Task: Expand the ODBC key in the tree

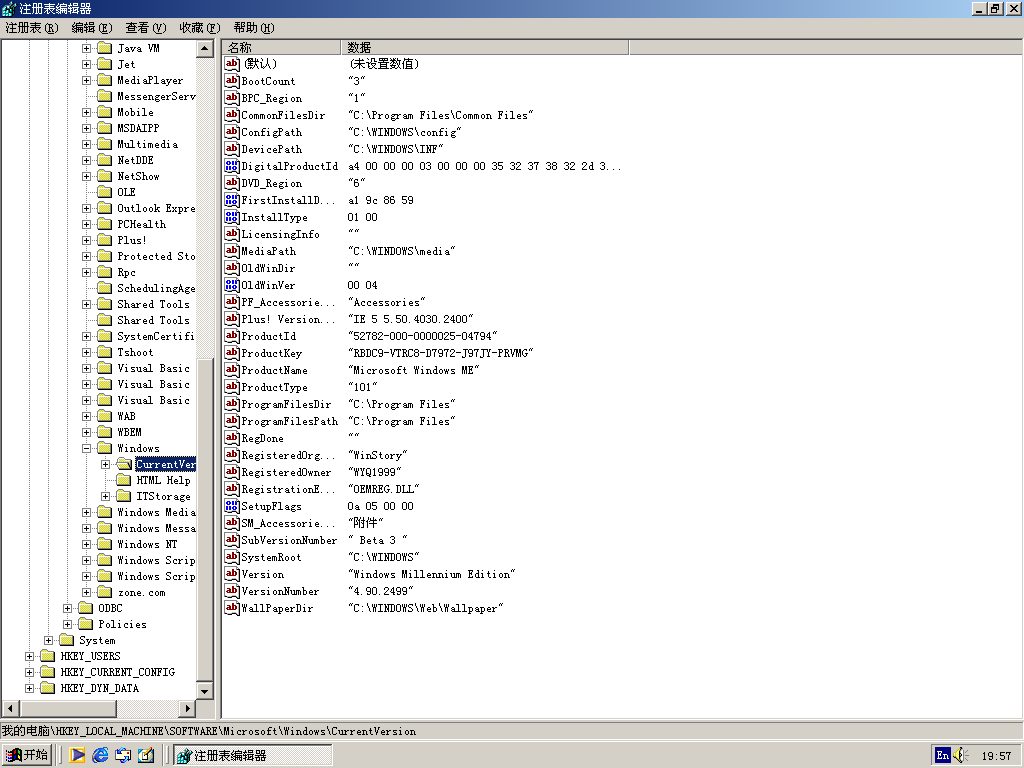Action: point(68,608)
